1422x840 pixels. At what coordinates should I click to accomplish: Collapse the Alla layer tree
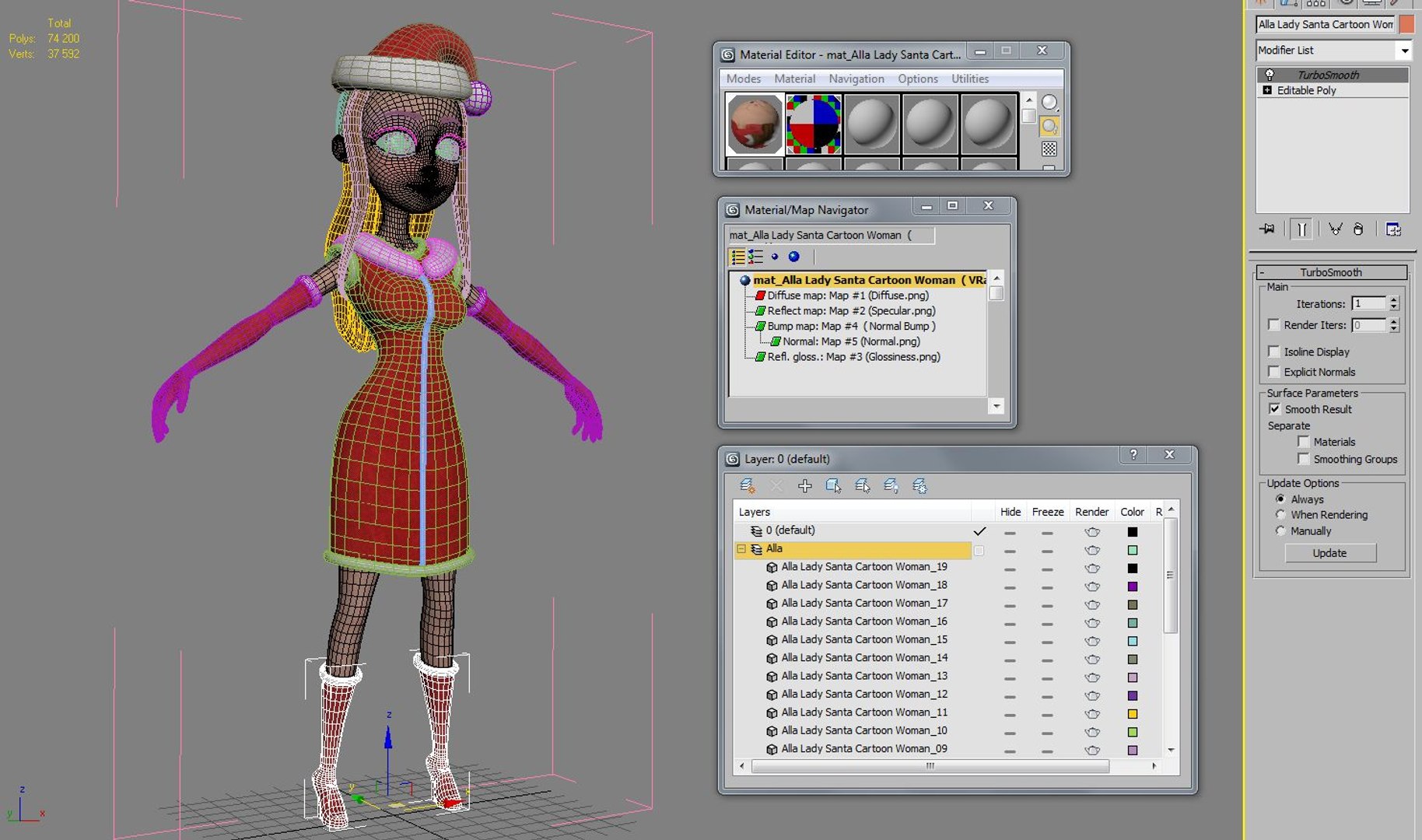coord(741,549)
